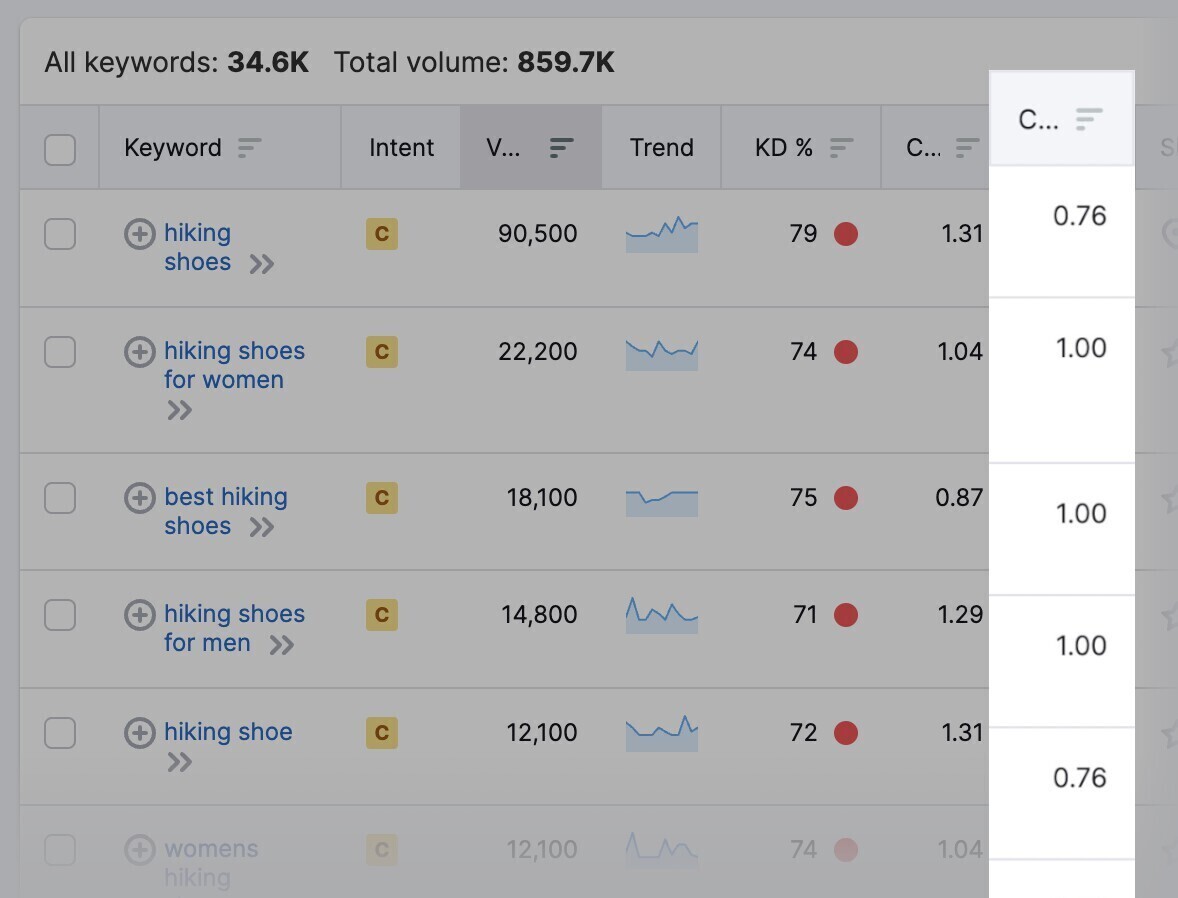The height and width of the screenshot is (898, 1178).
Task: Sort by Volume column sort icon
Action: tap(561, 148)
